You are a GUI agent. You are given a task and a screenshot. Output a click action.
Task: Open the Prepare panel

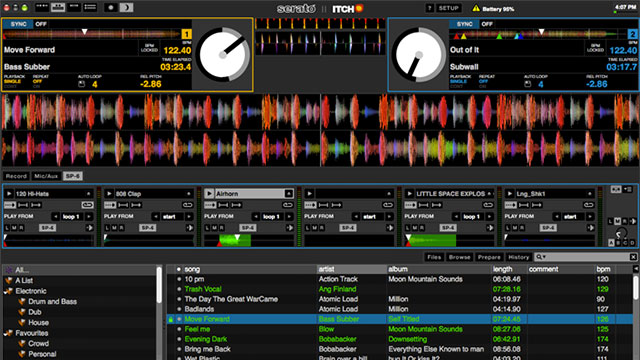(489, 257)
